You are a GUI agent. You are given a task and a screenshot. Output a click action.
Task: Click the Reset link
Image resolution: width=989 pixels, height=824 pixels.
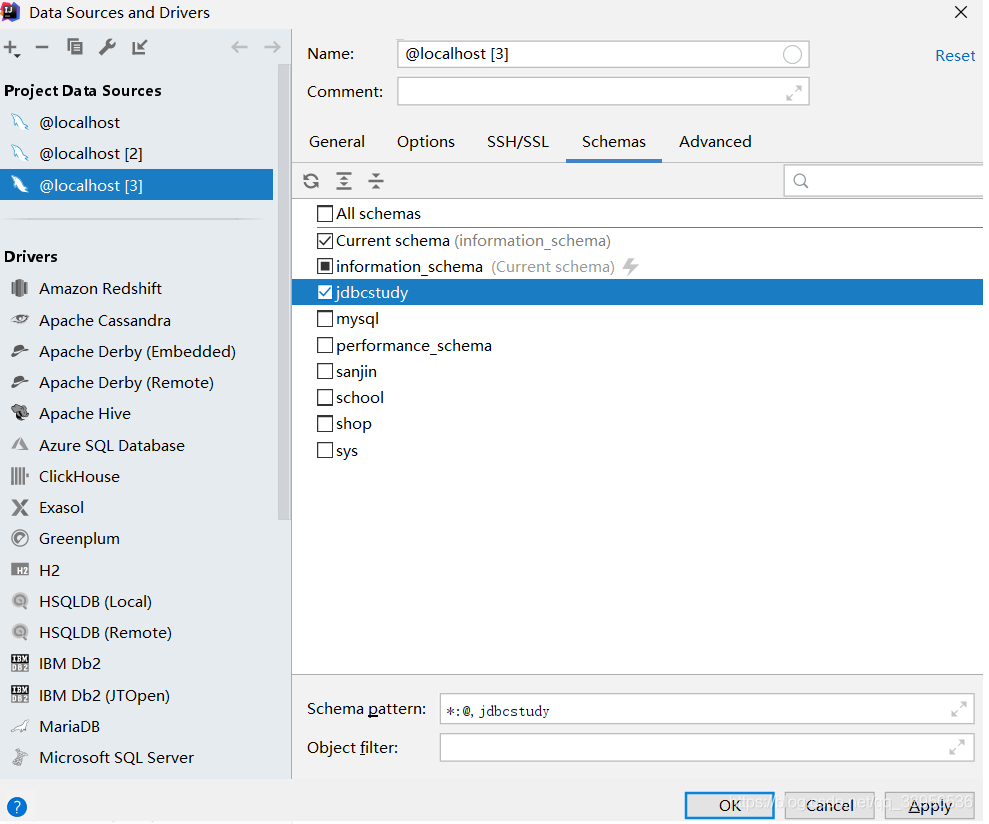point(955,56)
